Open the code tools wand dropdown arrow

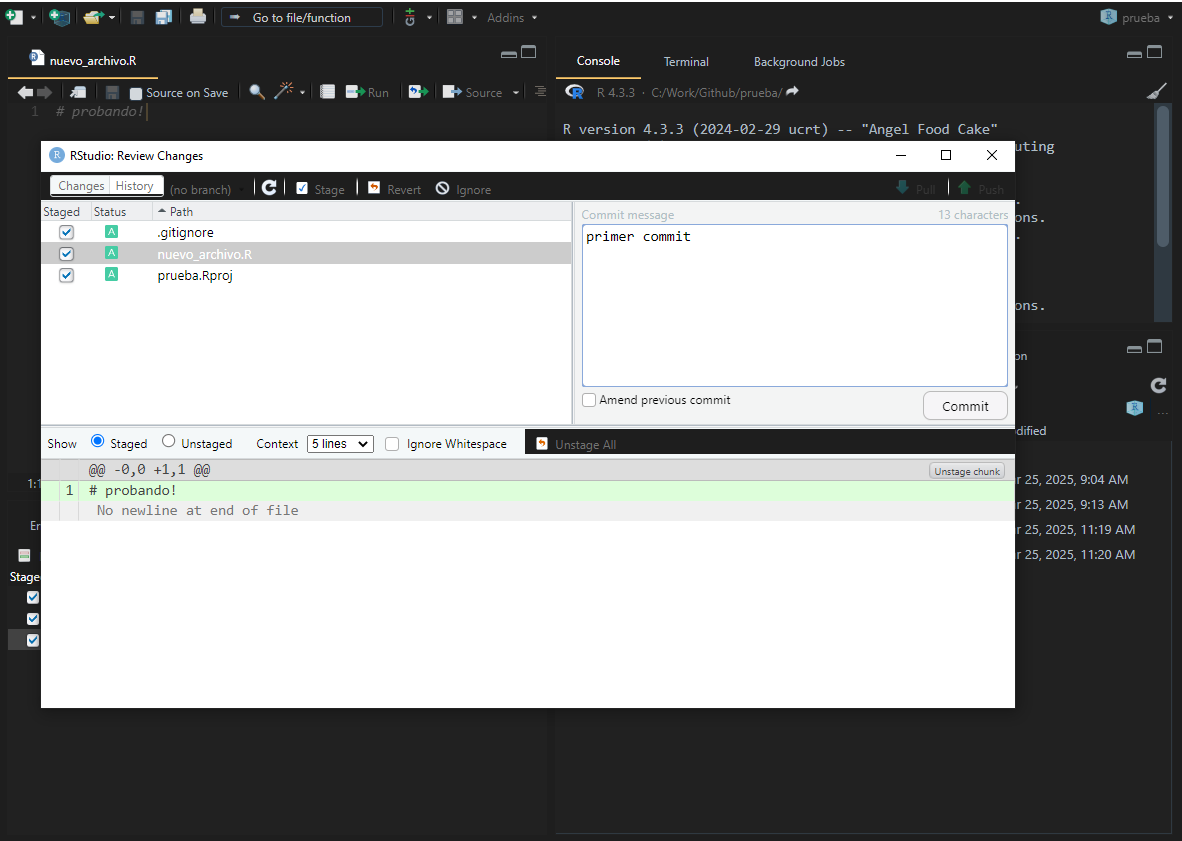302,93
